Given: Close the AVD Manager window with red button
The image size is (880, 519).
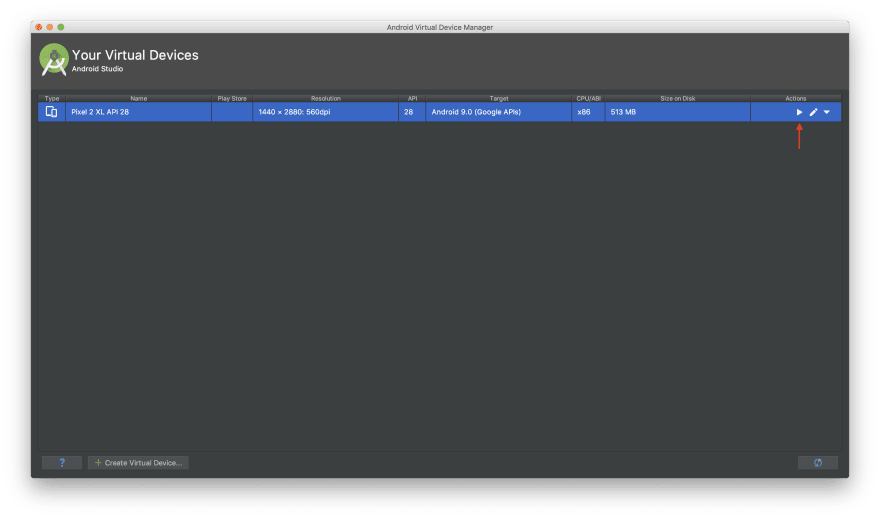Looking at the screenshot, I should 39,27.
